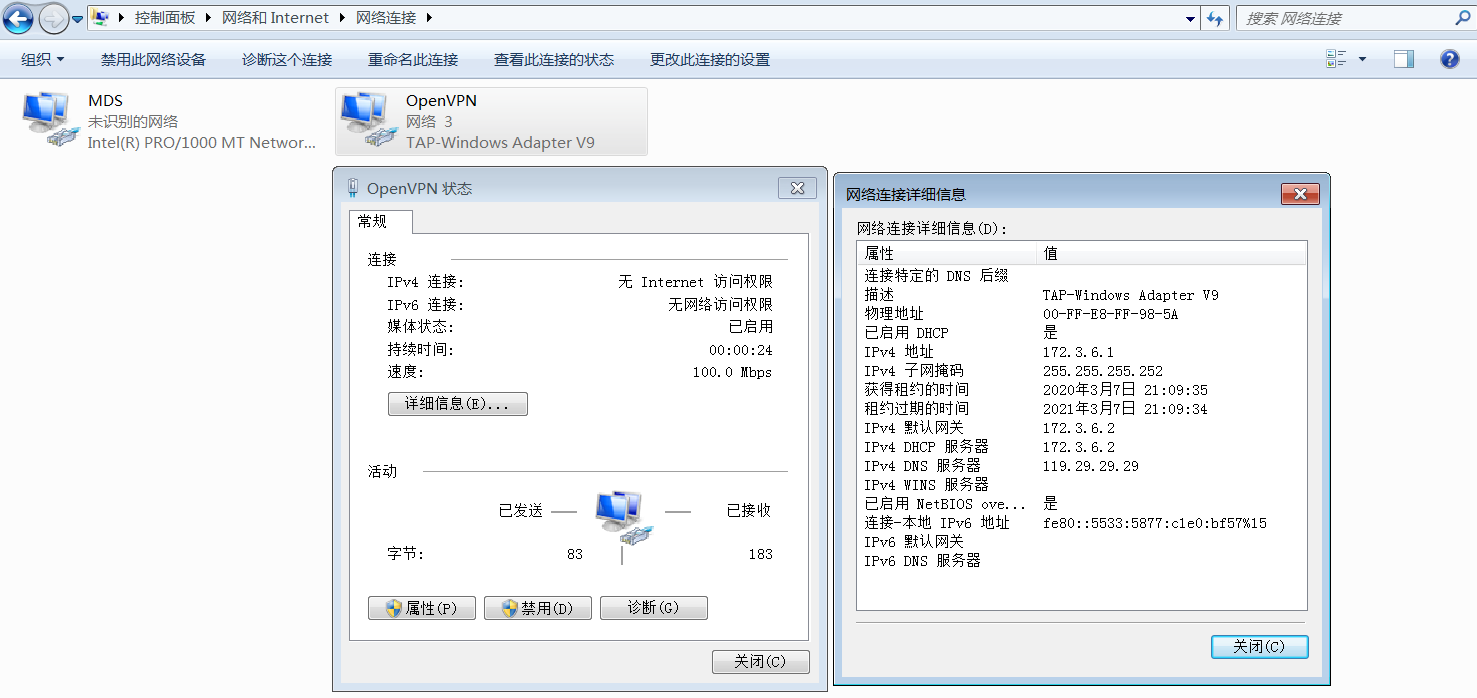Toggle the preview pane icon

tap(1404, 60)
